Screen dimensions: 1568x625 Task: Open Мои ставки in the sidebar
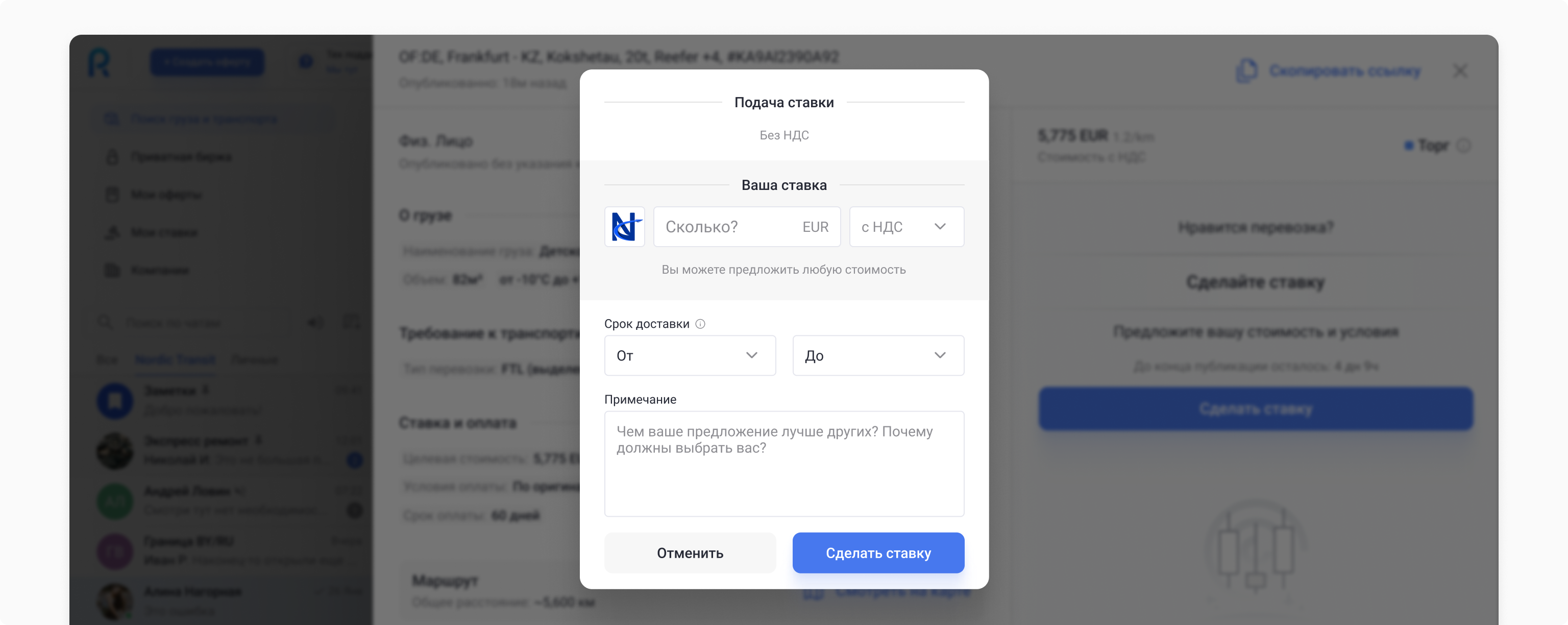pos(164,232)
